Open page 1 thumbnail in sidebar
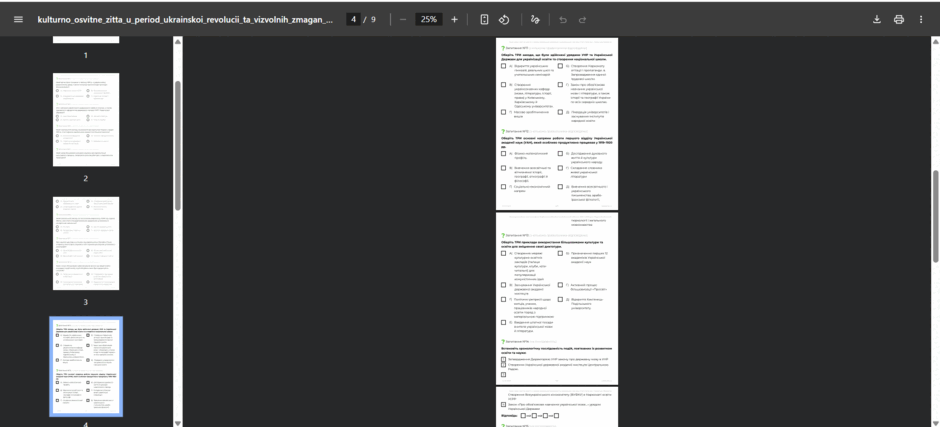The image size is (940, 427). coord(86,40)
